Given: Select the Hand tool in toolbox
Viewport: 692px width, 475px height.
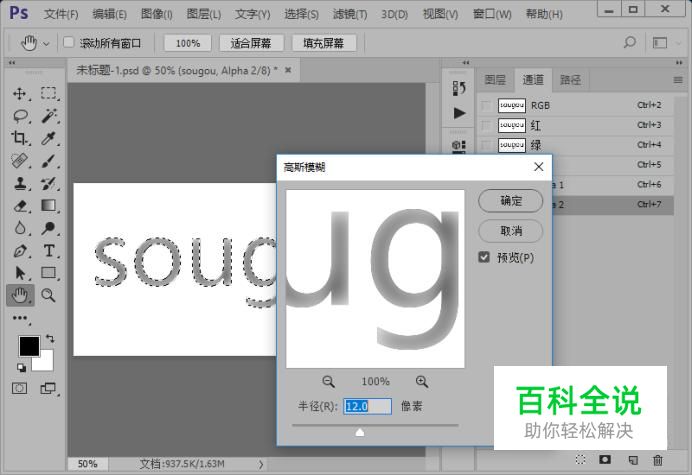Looking at the screenshot, I should [x=20, y=295].
